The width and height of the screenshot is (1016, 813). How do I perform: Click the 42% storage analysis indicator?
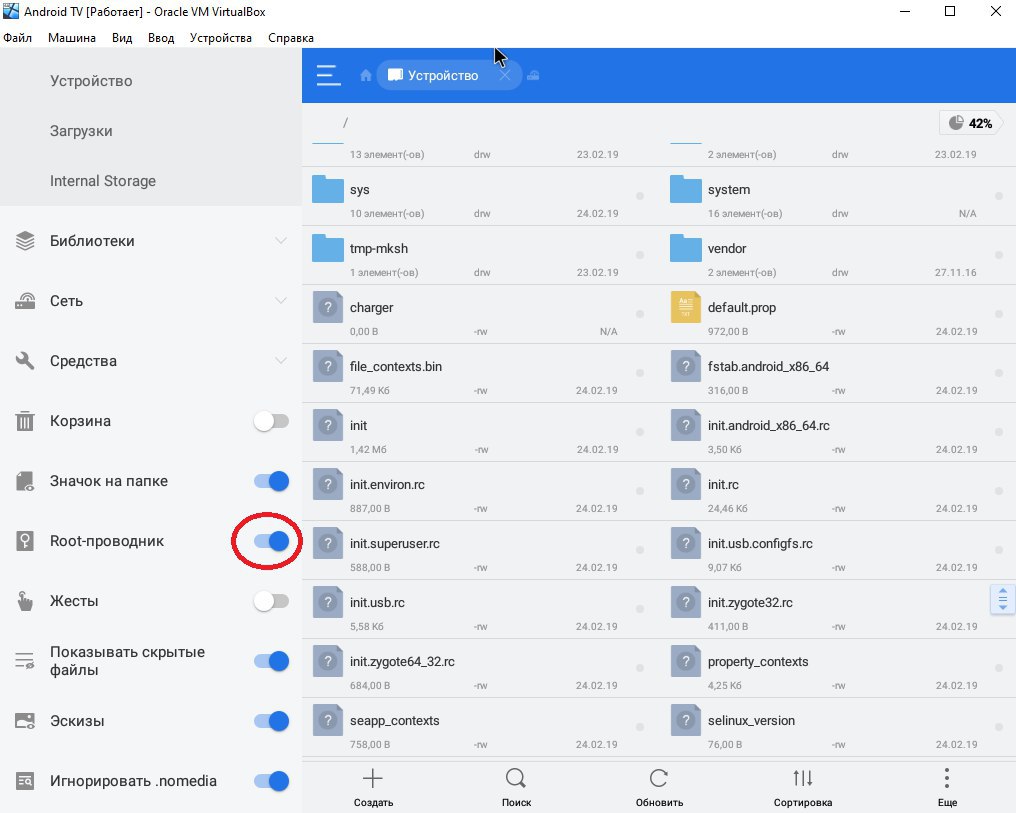(x=970, y=123)
